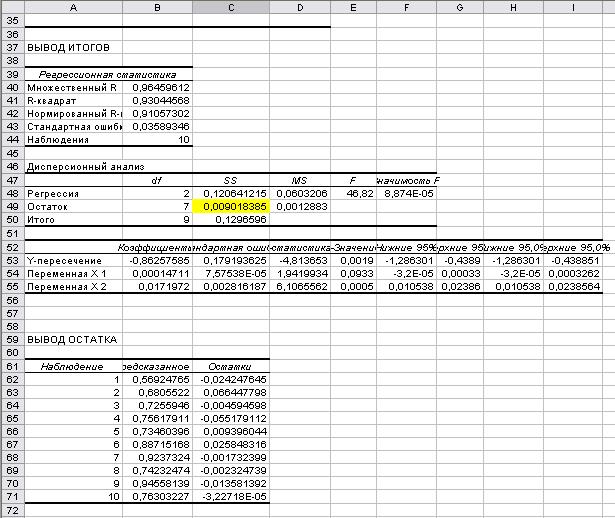
Task: Select column H header
Action: (513, 7)
